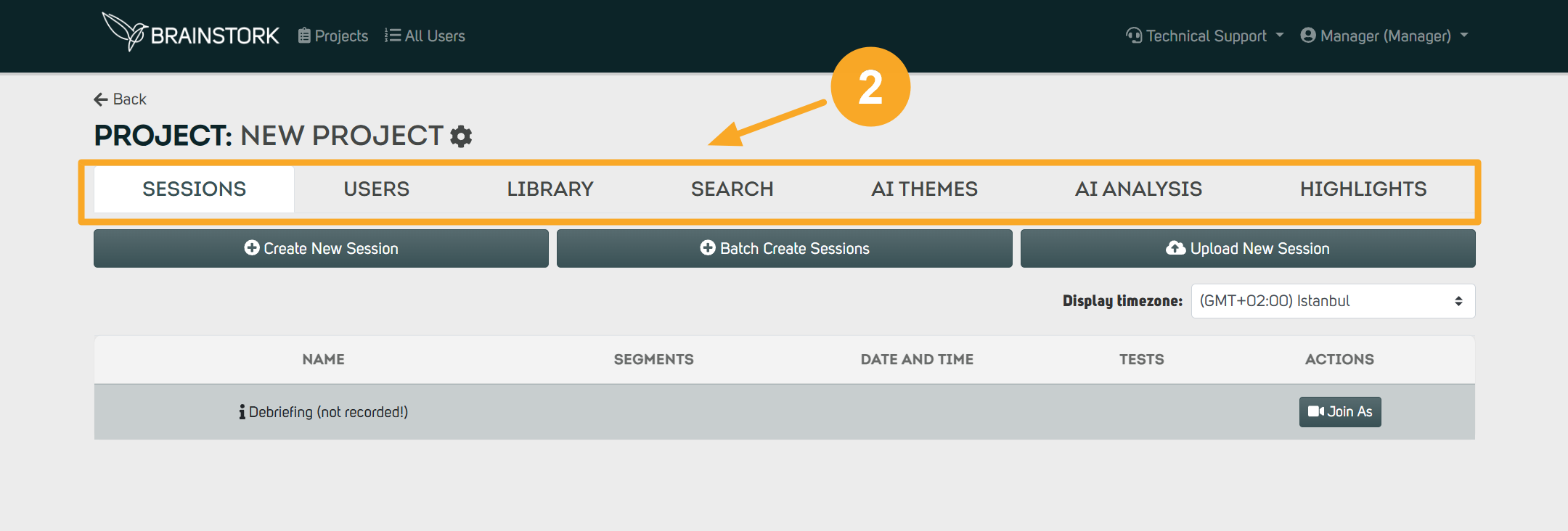Select the Sessions tab
1568x531 pixels.
pyautogui.click(x=194, y=189)
